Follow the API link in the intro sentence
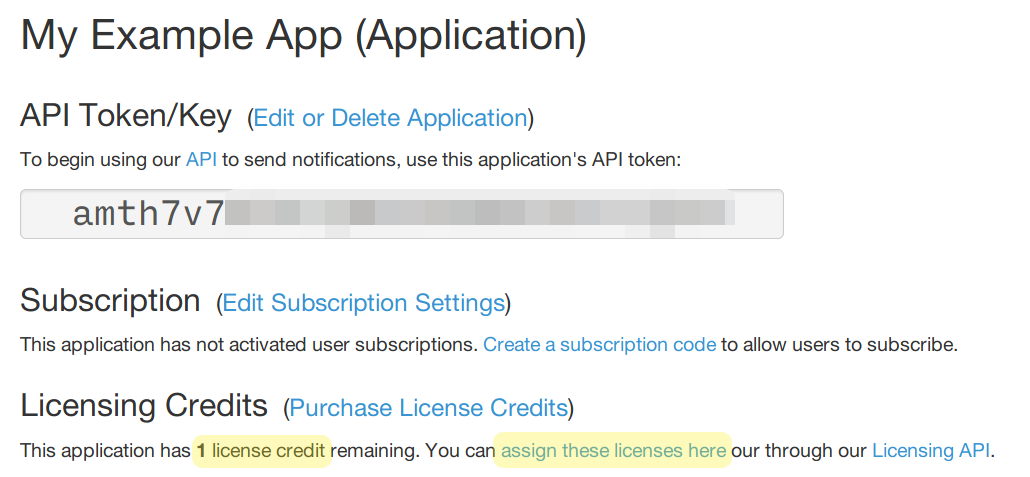The width and height of the screenshot is (1030, 477). [201, 159]
